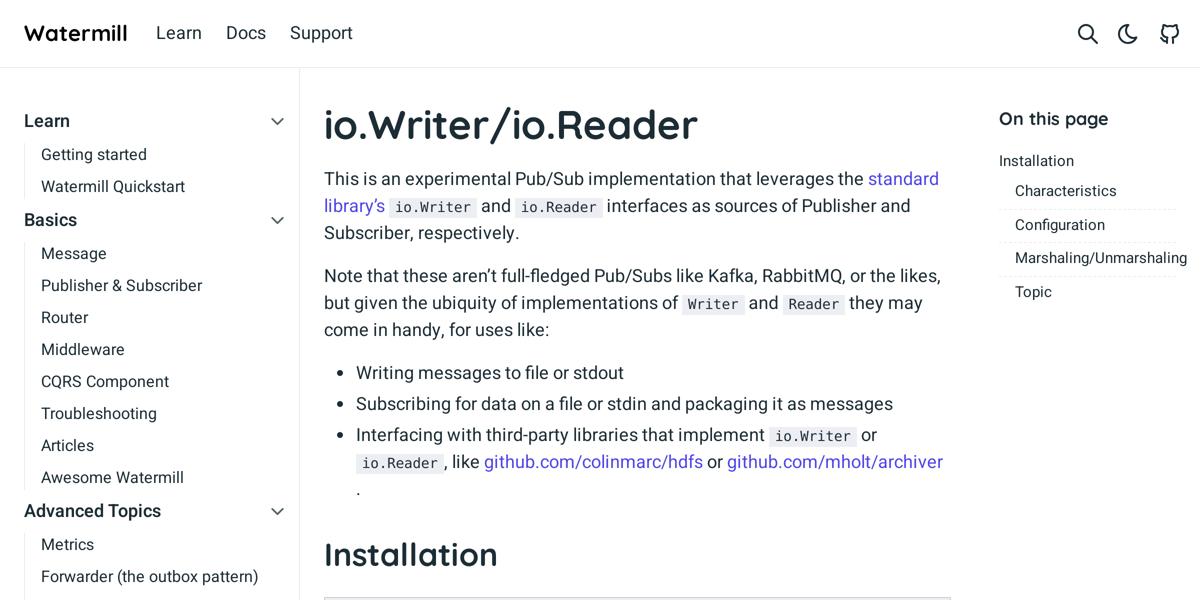Open the Support menu item
1200x600 pixels.
[x=321, y=33]
